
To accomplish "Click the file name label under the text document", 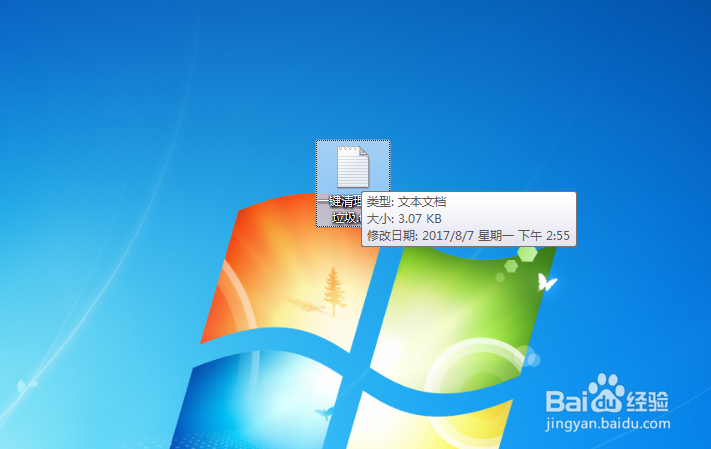I will [340, 210].
